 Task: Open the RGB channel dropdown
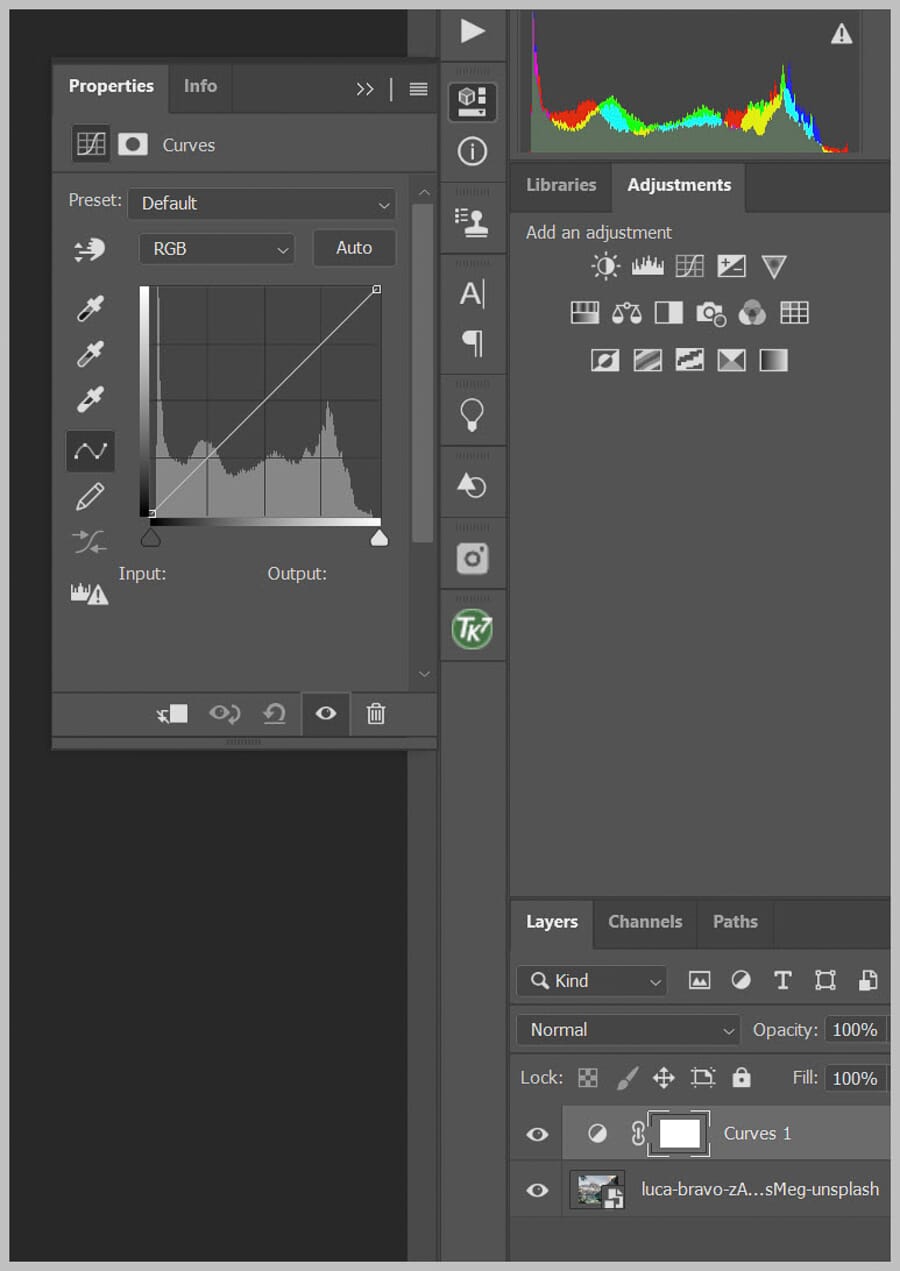216,248
